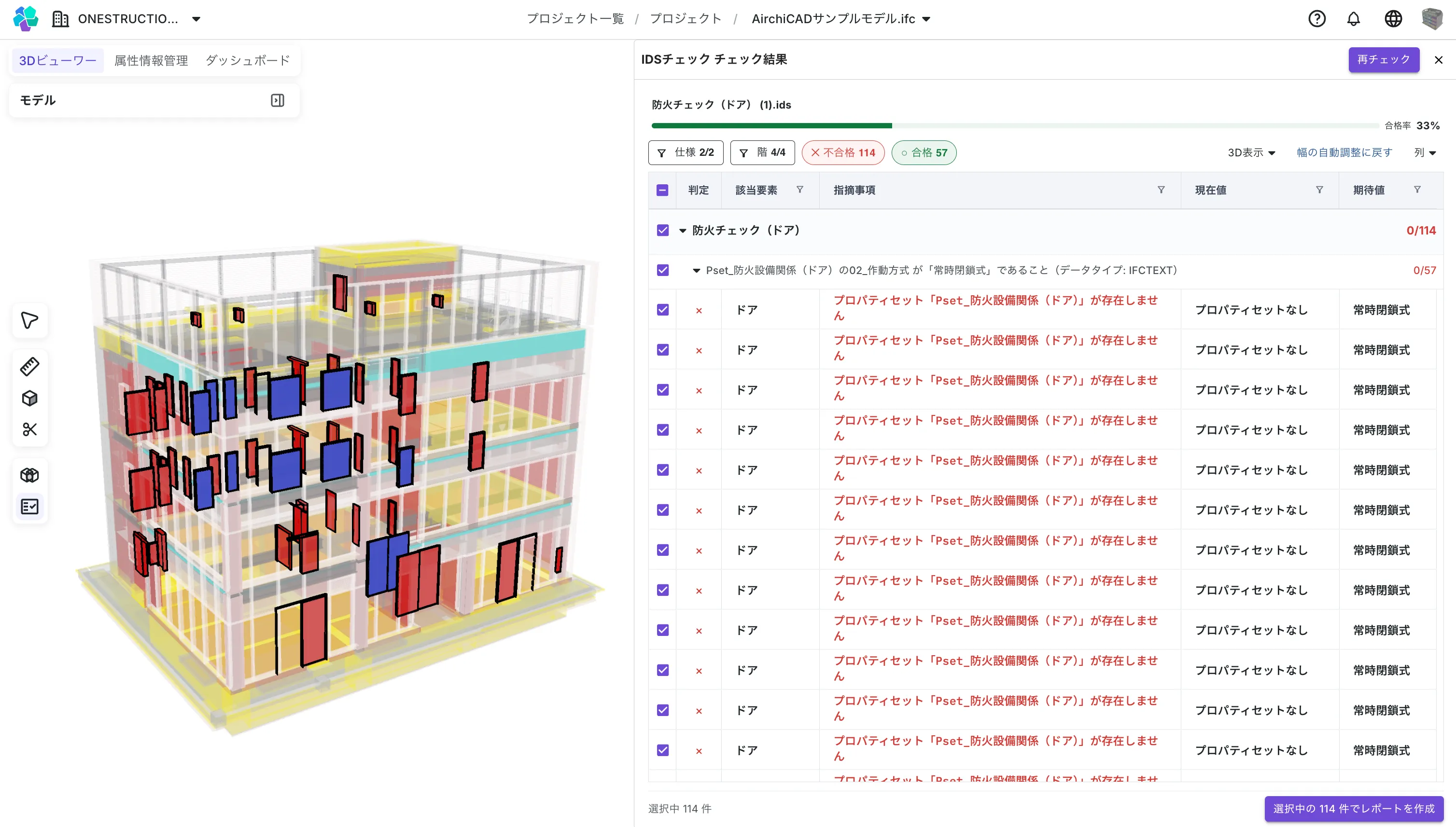Open the AirchiCADサンプルモデル.ifc file dropdown
This screenshot has width=1456, height=827.
pyautogui.click(x=841, y=19)
